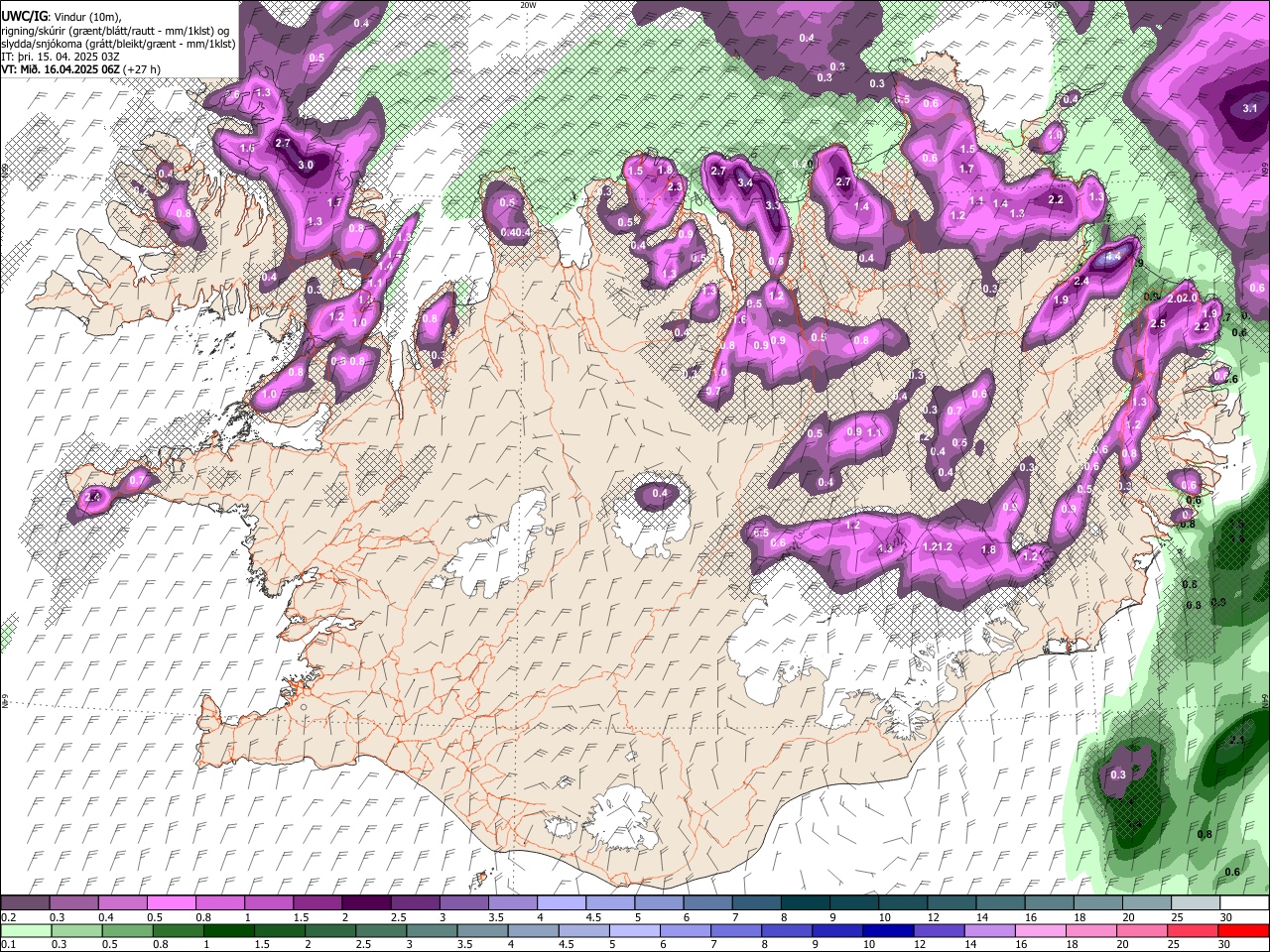Click the grey-teal 16 swatch, upper legend row
Screen dimensions: 1270x952
click(1049, 903)
